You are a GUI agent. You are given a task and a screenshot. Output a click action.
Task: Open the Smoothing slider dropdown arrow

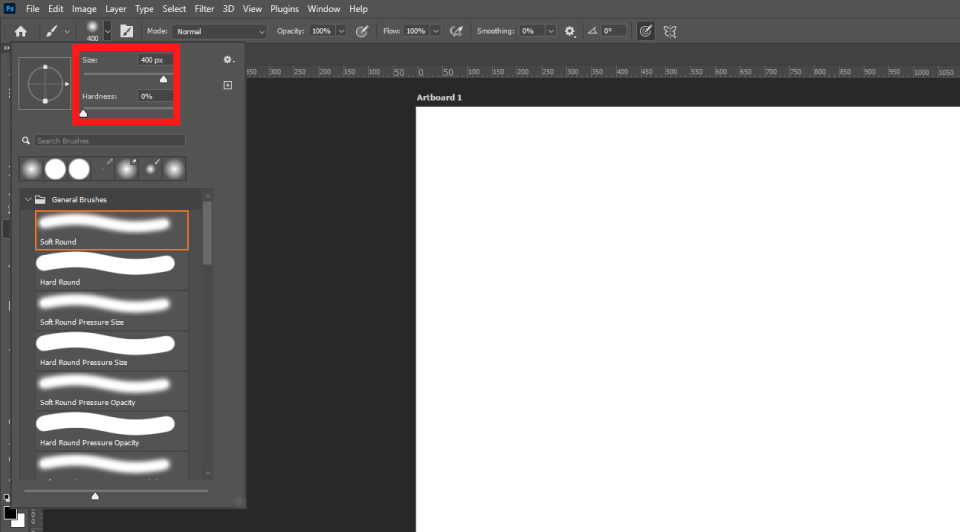click(550, 31)
